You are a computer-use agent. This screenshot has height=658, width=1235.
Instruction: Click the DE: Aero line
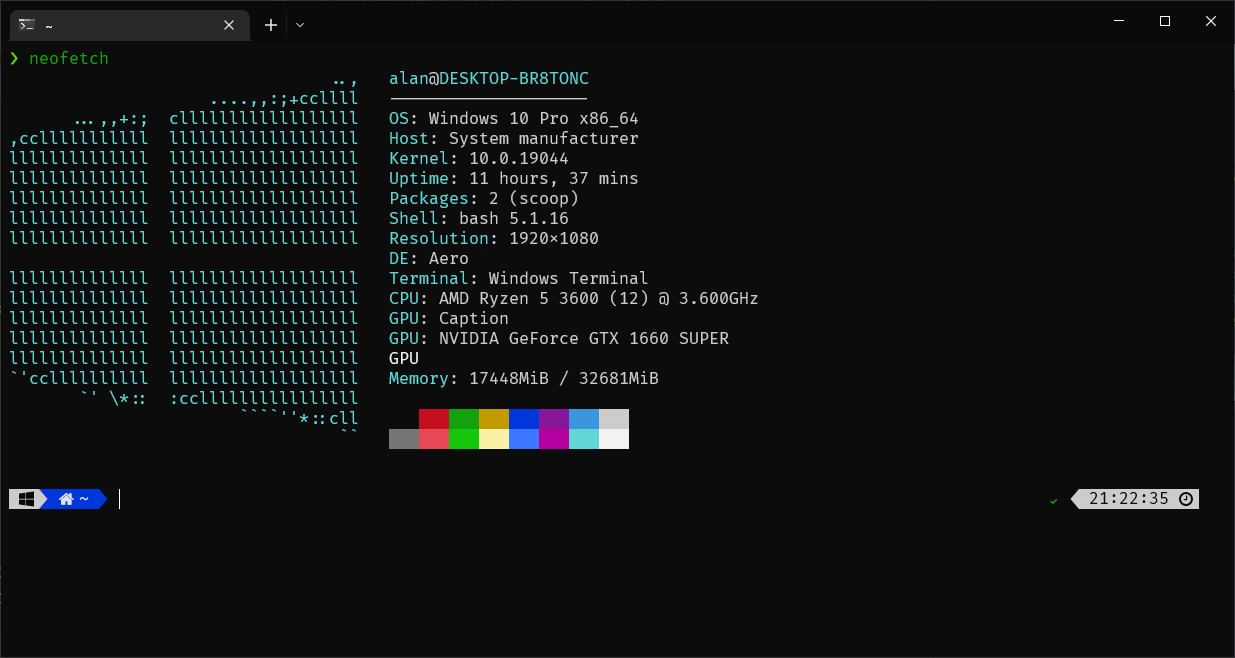click(x=429, y=259)
